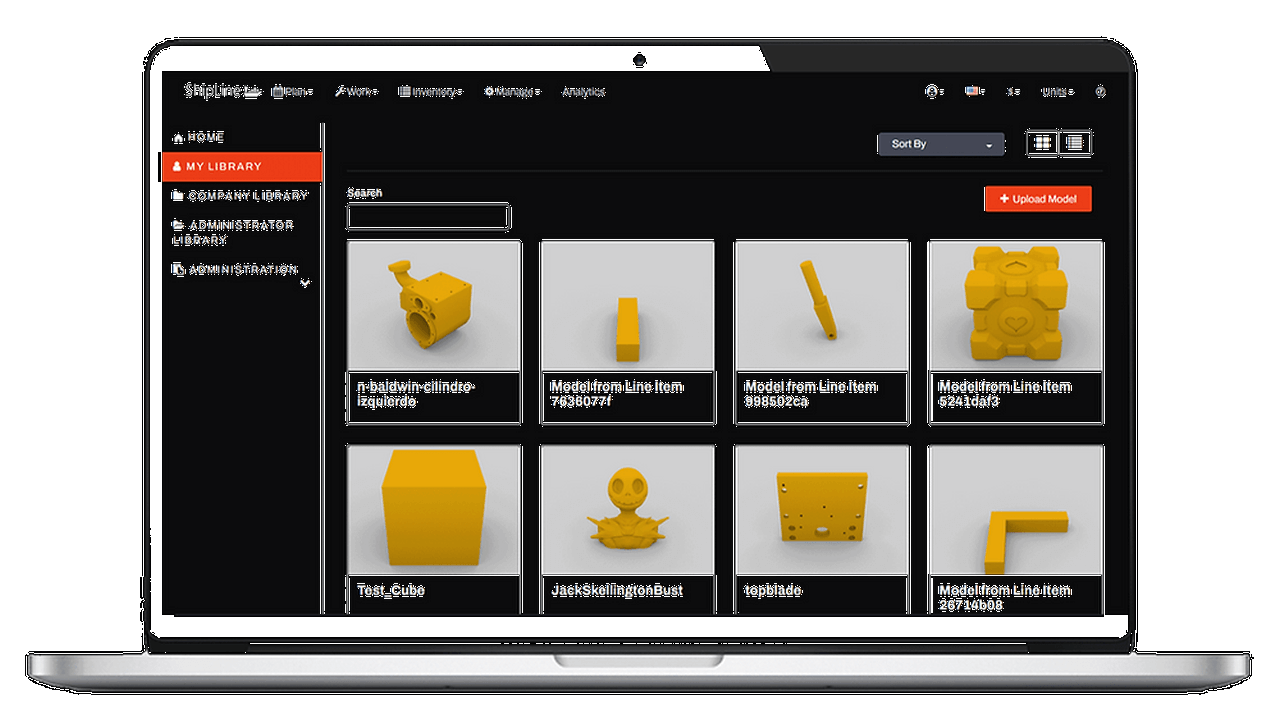Open the language flag selector
1280x728 pixels.
pyautogui.click(x=975, y=92)
